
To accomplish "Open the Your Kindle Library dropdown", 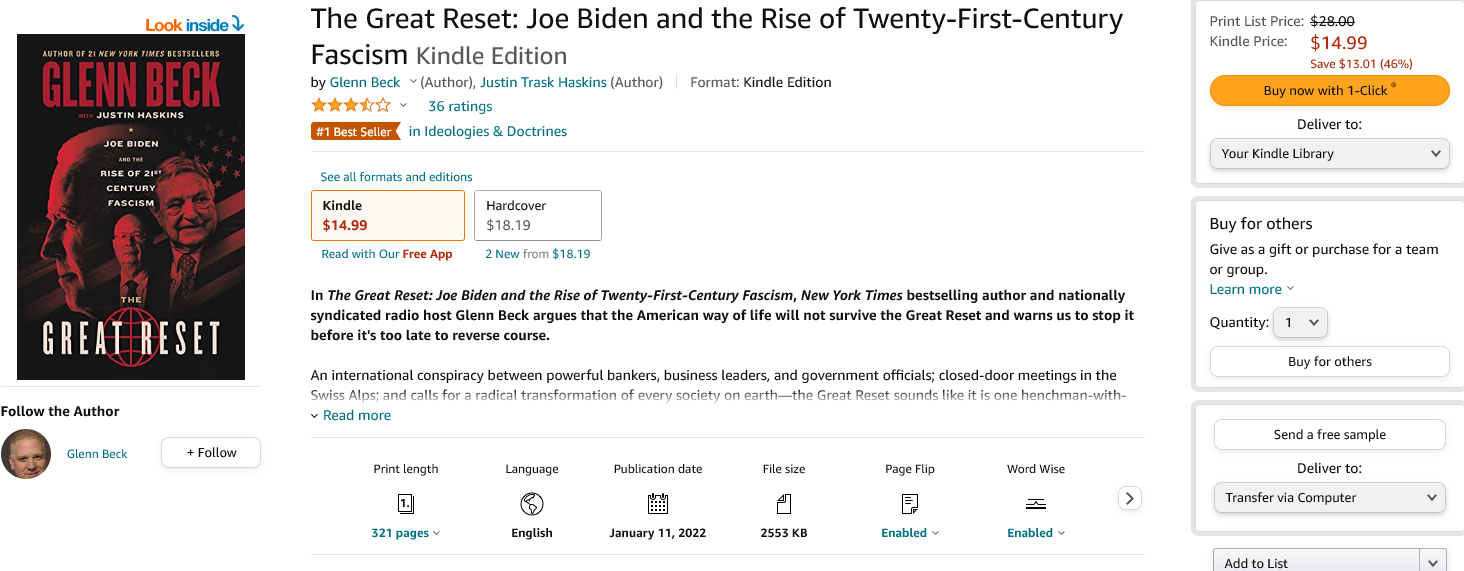I will (1329, 154).
